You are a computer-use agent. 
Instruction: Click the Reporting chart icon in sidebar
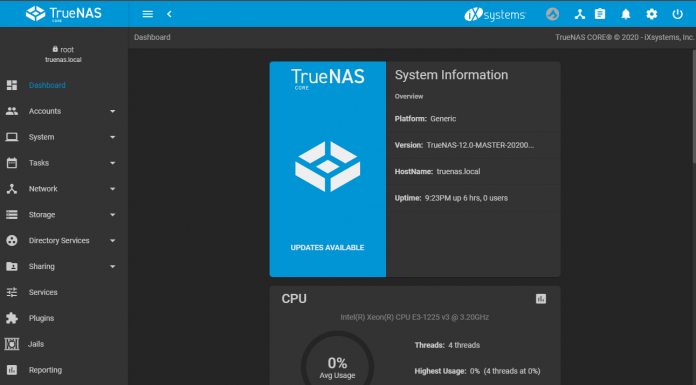point(12,370)
